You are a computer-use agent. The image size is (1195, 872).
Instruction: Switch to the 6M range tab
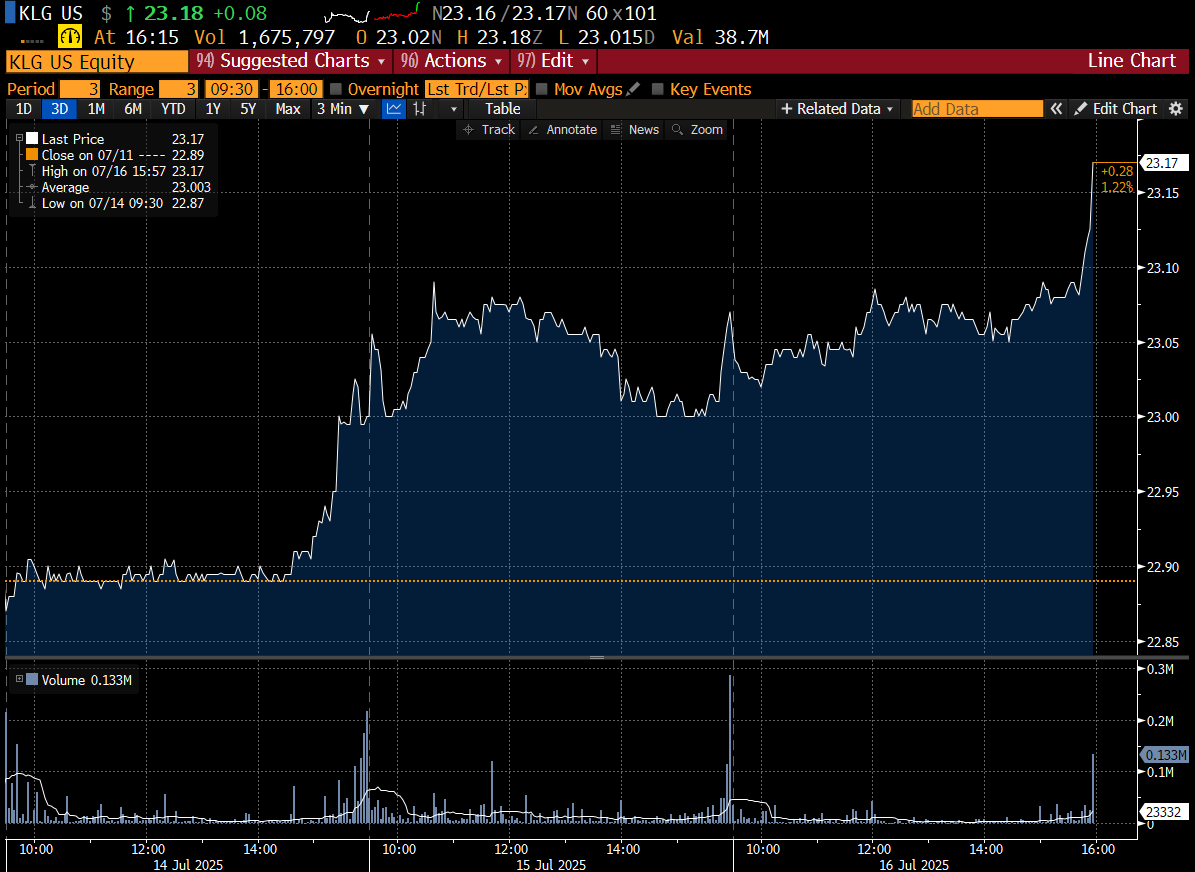pyautogui.click(x=133, y=109)
